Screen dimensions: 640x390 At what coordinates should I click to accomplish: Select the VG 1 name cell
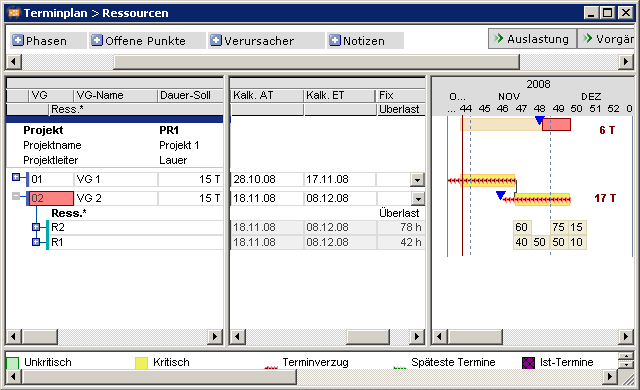[116, 179]
